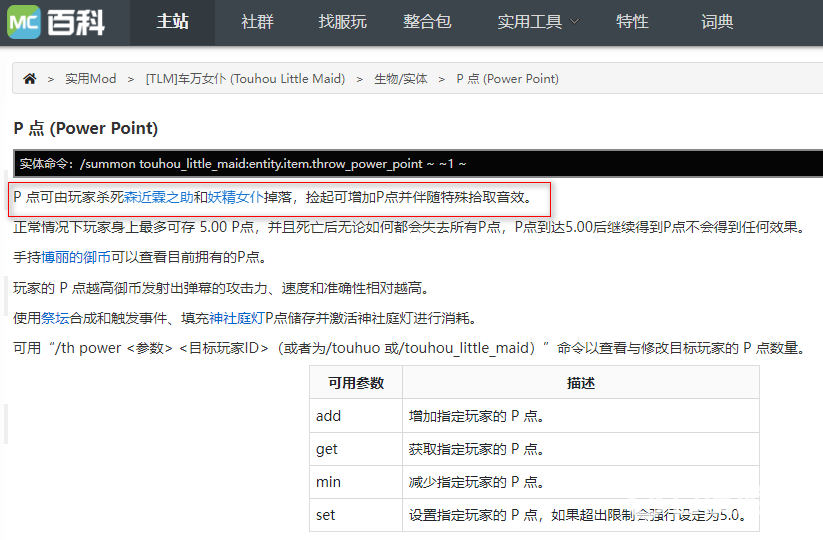Open the 整合包 navigation item
Viewport: 823px width, 540px height.
pyautogui.click(x=427, y=22)
